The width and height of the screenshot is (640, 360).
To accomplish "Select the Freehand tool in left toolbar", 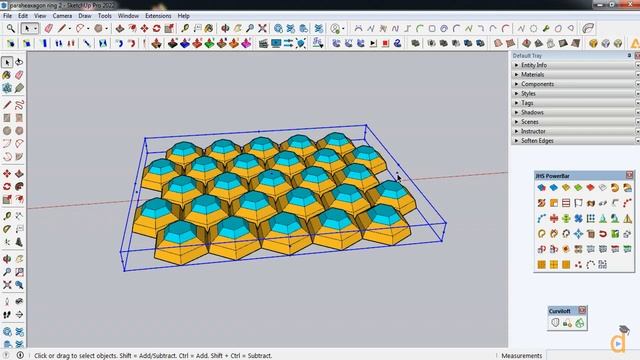I will (x=19, y=105).
